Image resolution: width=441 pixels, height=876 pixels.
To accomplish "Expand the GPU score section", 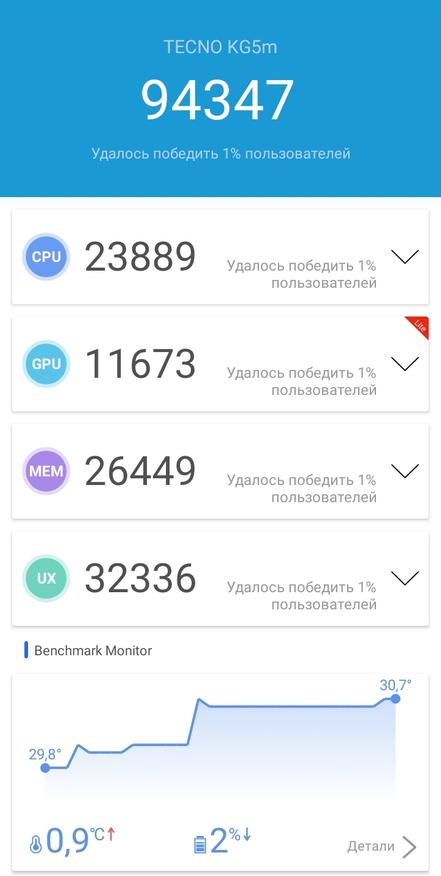I will (x=405, y=364).
